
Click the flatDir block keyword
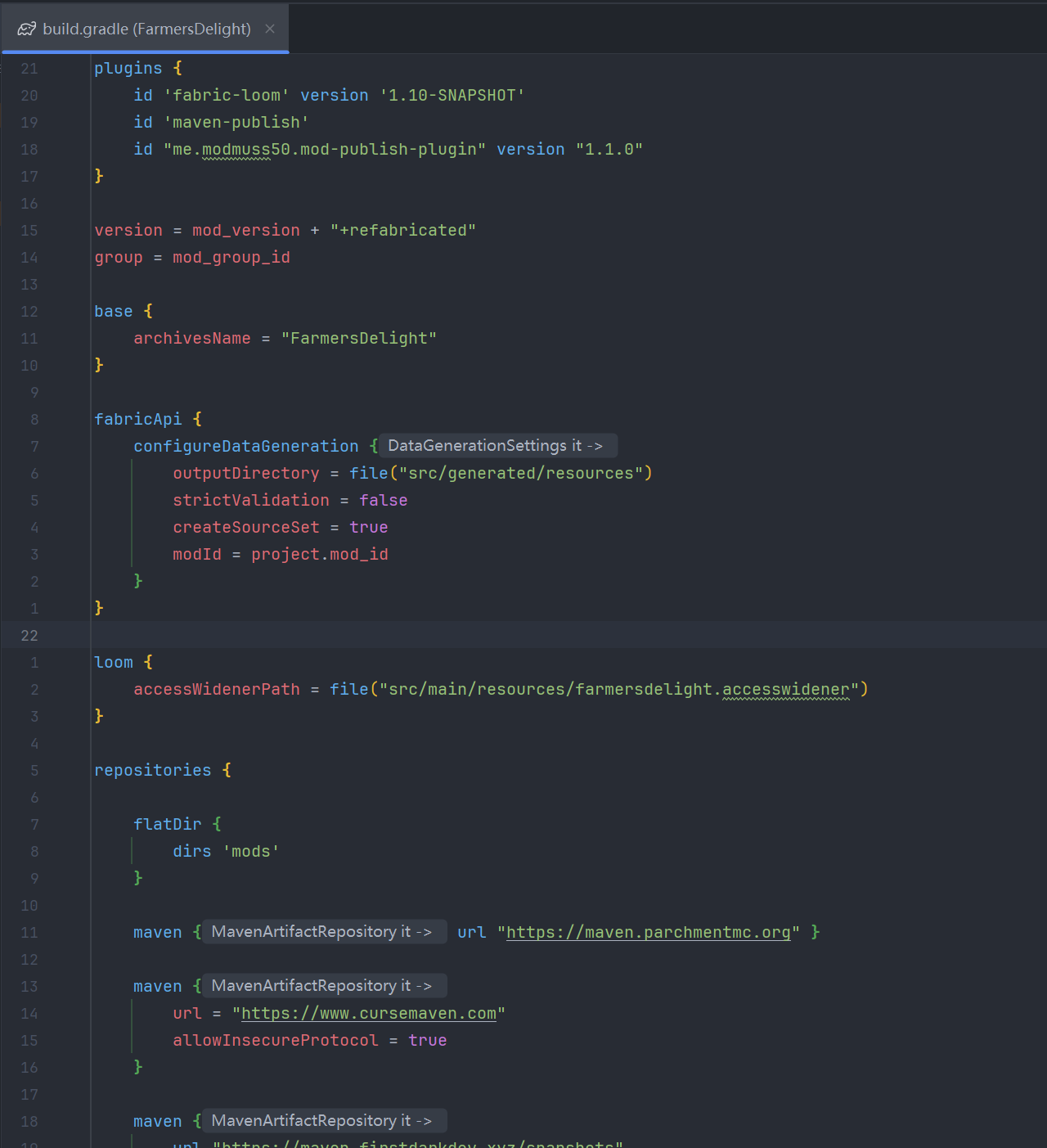pyautogui.click(x=167, y=824)
